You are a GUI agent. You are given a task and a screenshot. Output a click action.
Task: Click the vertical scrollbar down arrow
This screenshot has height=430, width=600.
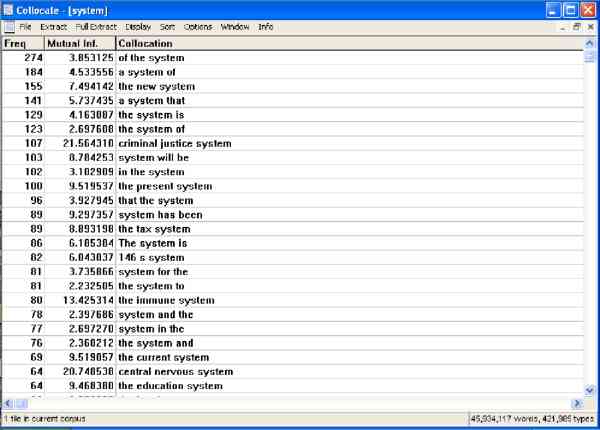point(589,389)
